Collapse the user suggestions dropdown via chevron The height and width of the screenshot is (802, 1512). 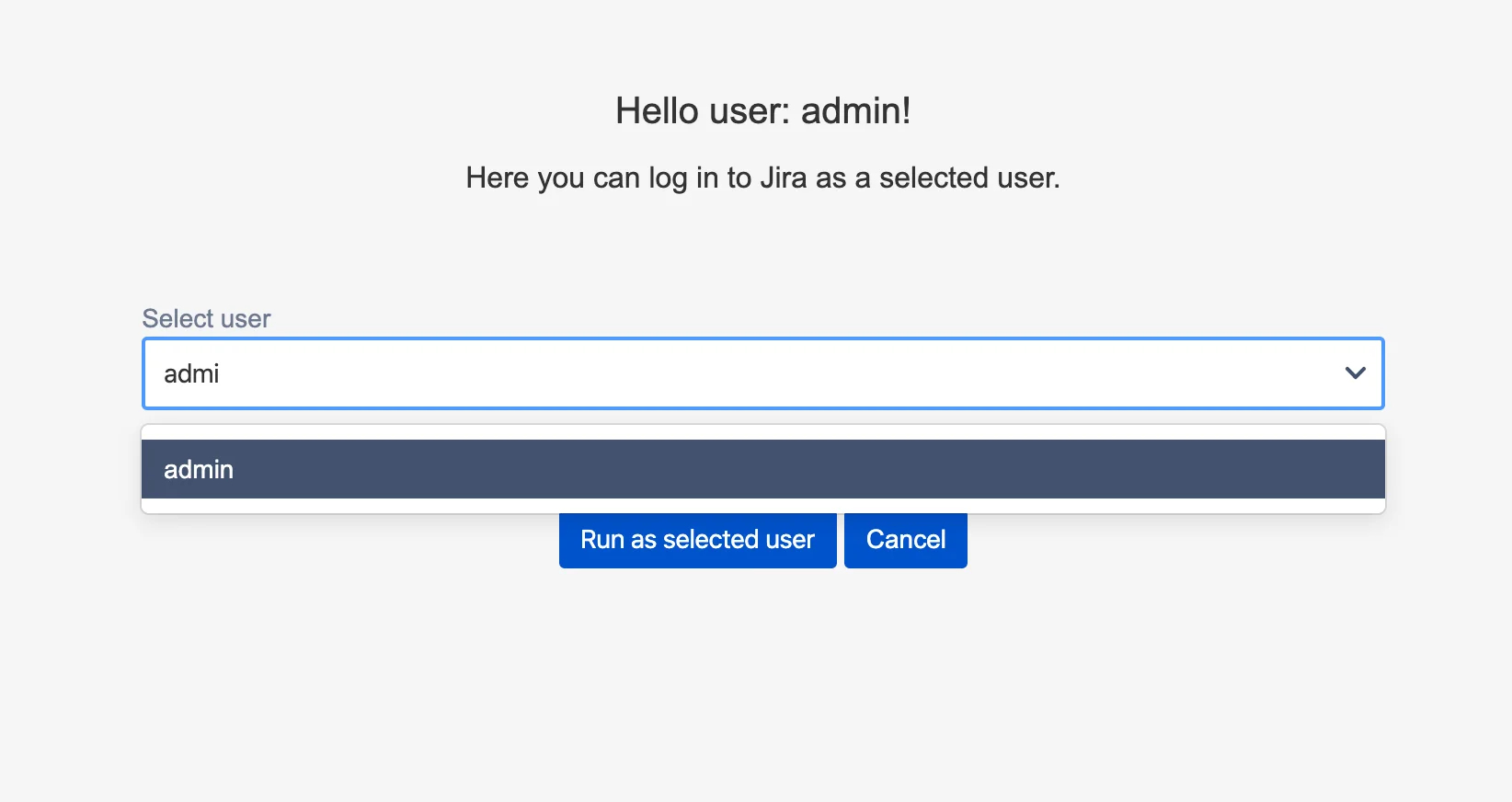tap(1355, 373)
